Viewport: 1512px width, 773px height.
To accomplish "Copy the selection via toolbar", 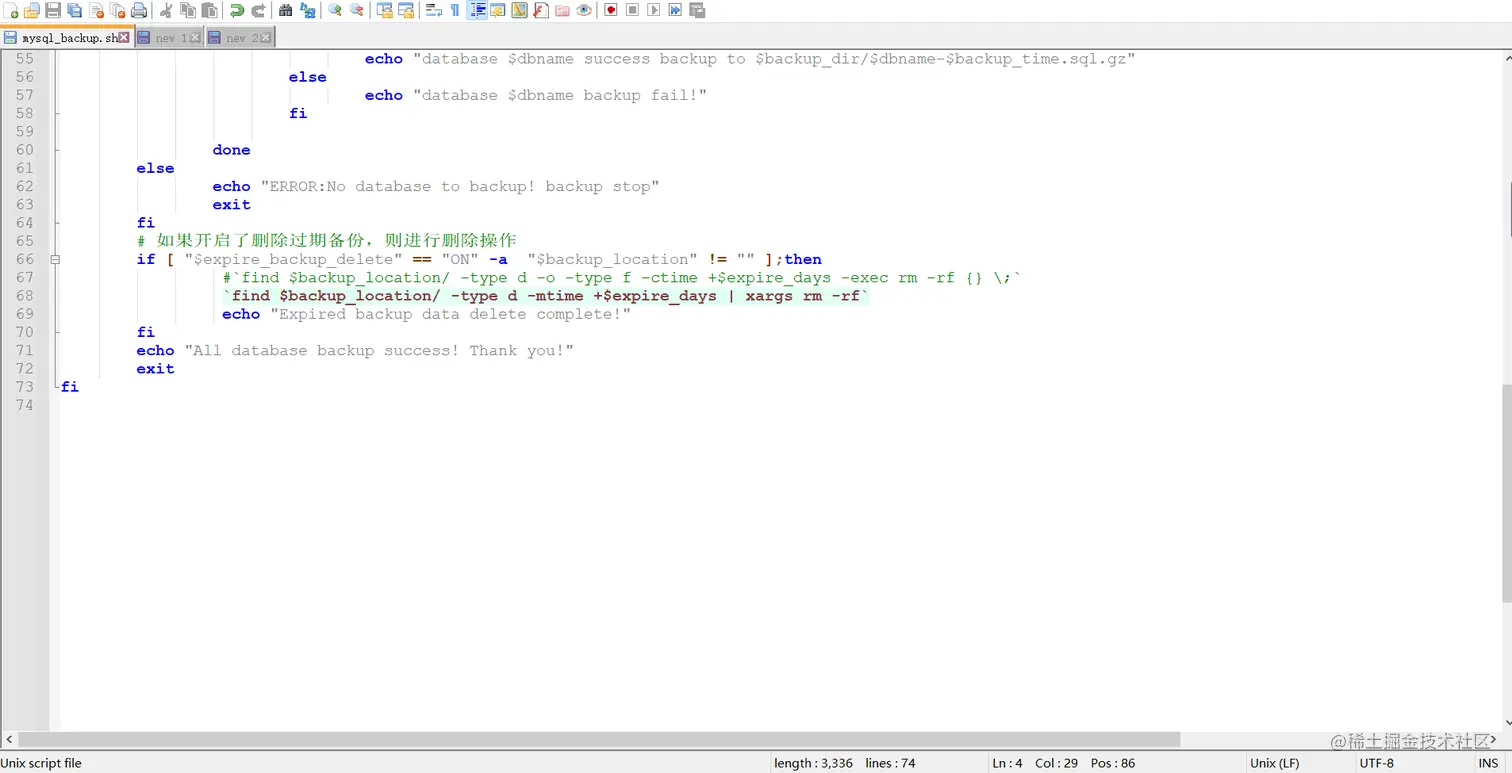I will tap(188, 10).
